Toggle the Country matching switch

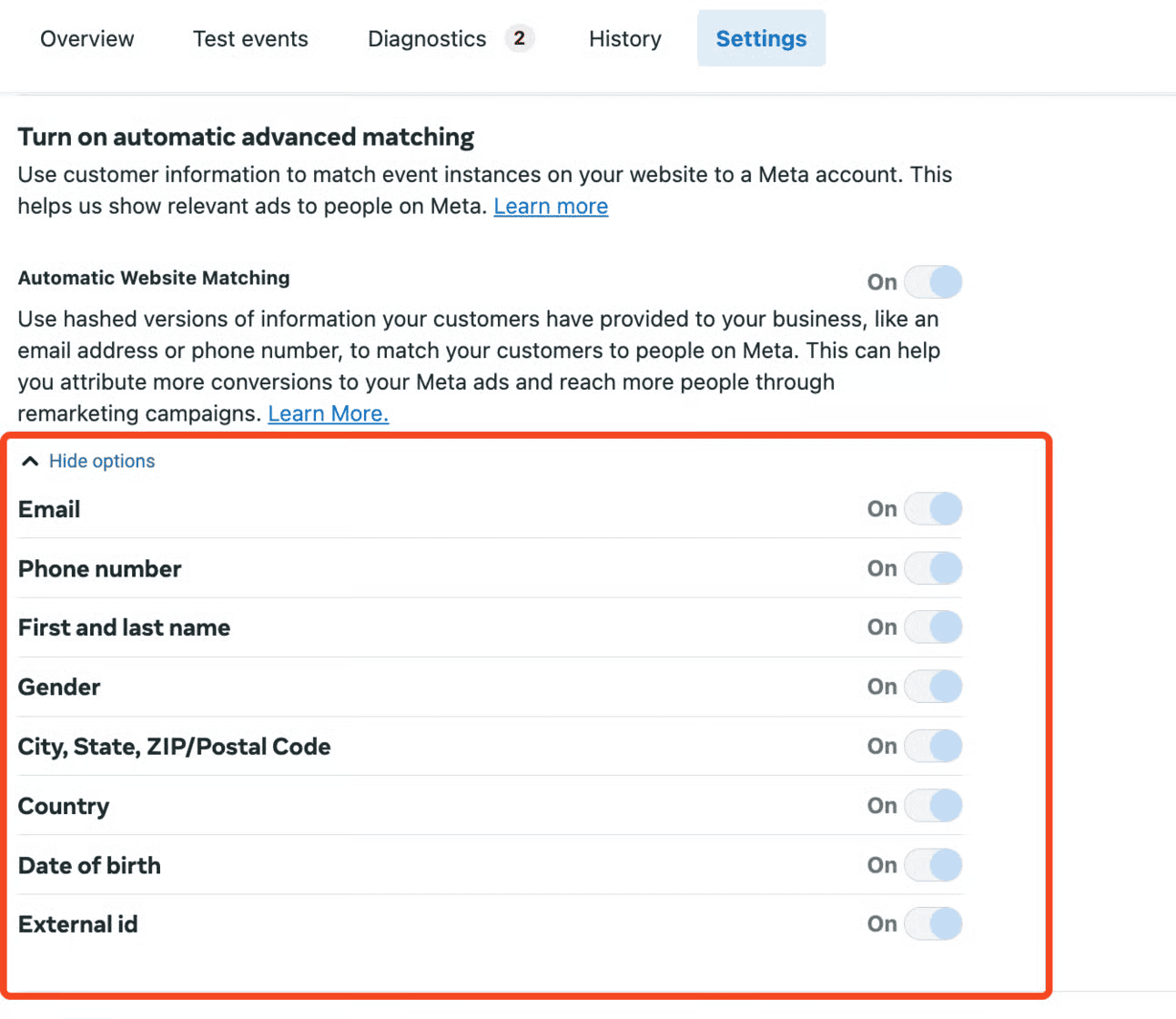coord(933,806)
